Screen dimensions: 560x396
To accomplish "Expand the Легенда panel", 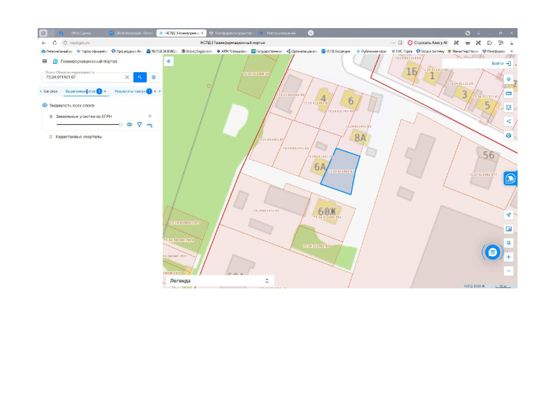I will pyautogui.click(x=267, y=281).
